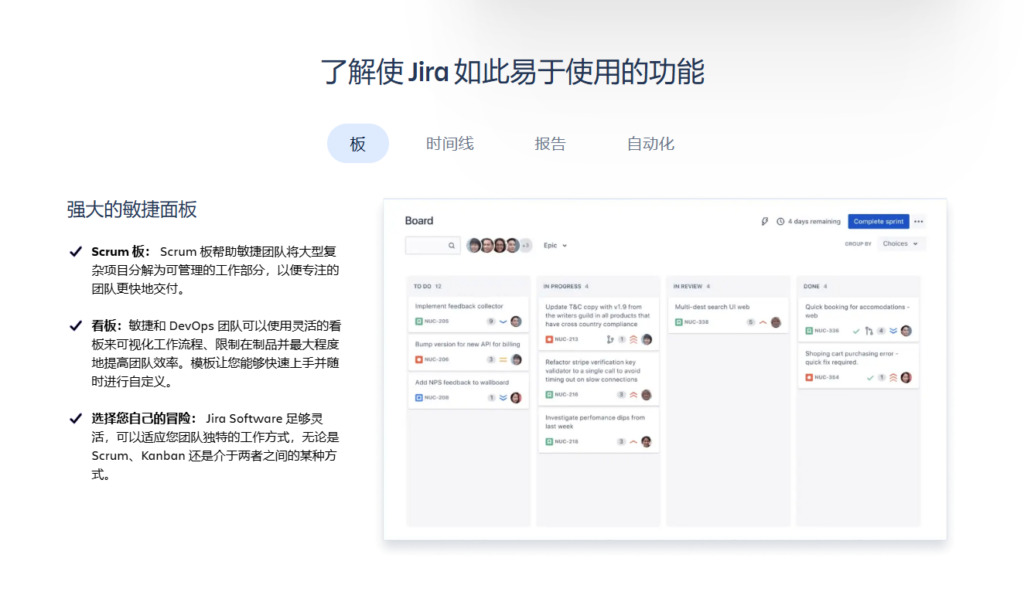
Task: Click the 强大的敏捷面板 heading
Action: tap(132, 210)
